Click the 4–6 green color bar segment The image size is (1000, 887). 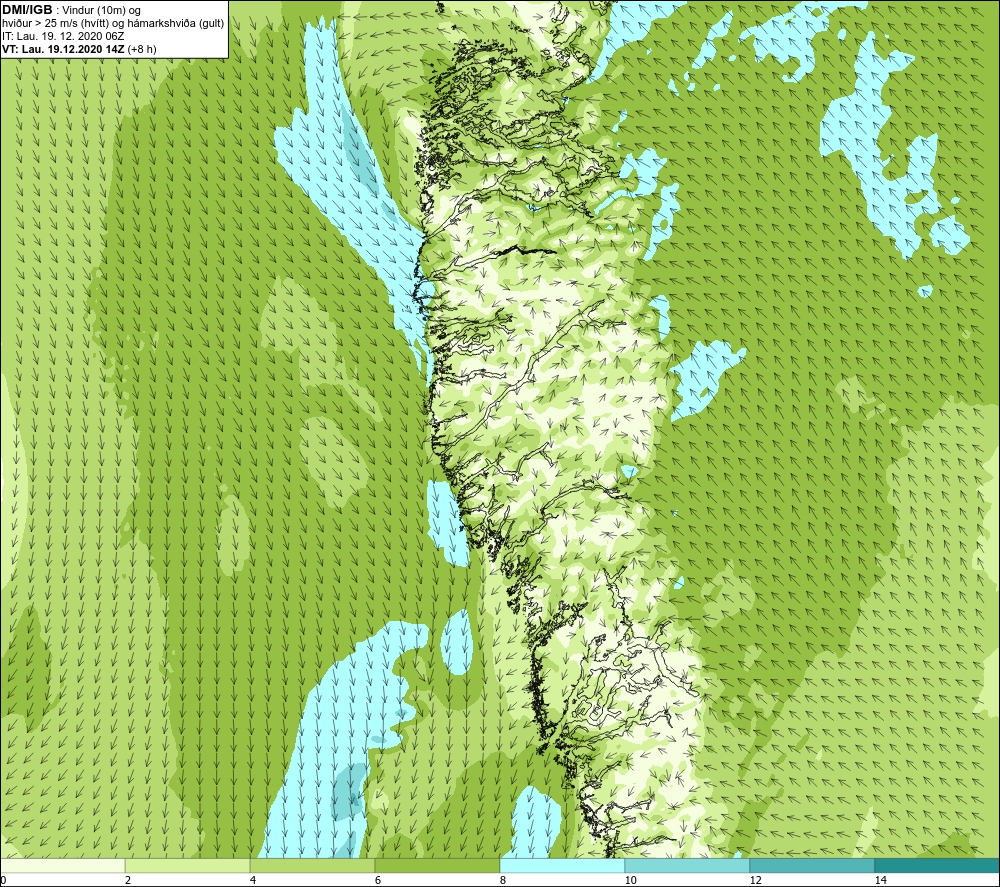click(312, 865)
